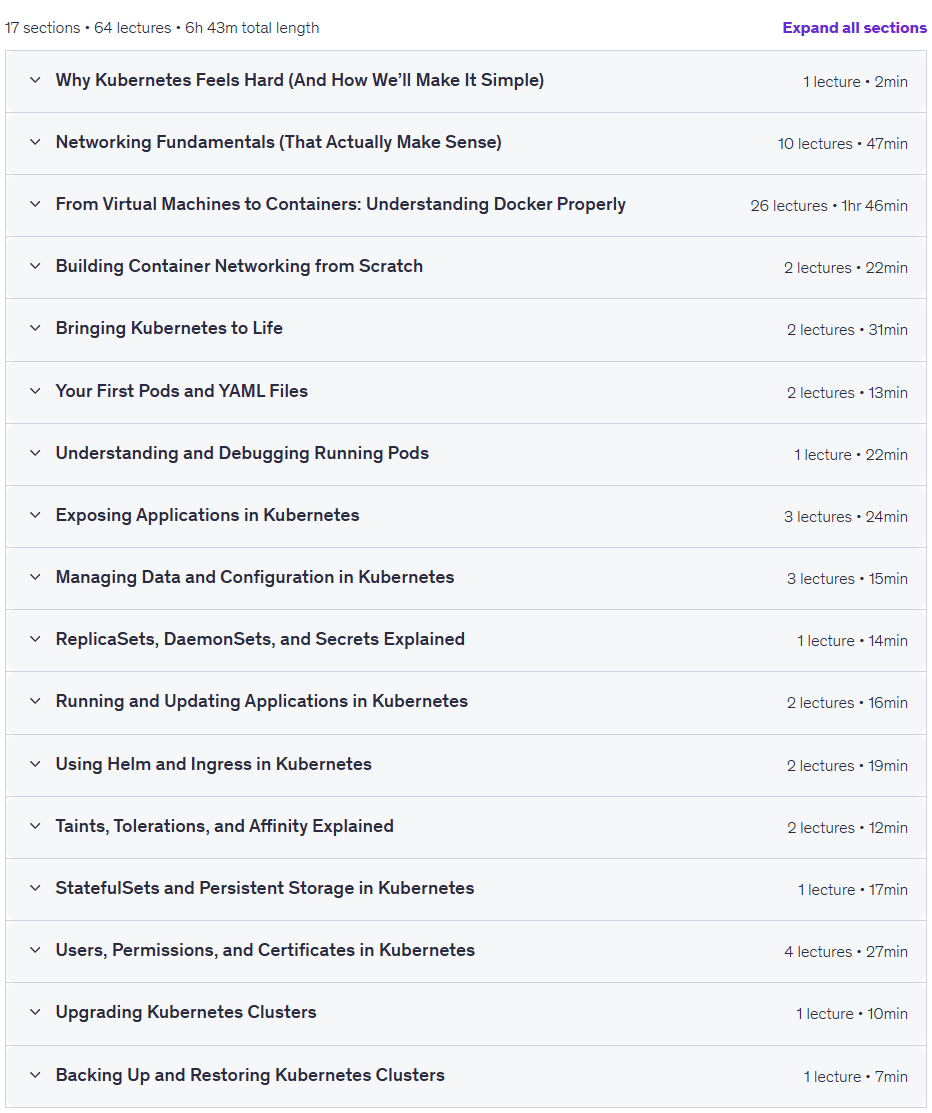Open title Understanding and Debugging Running Pods

pos(242,453)
